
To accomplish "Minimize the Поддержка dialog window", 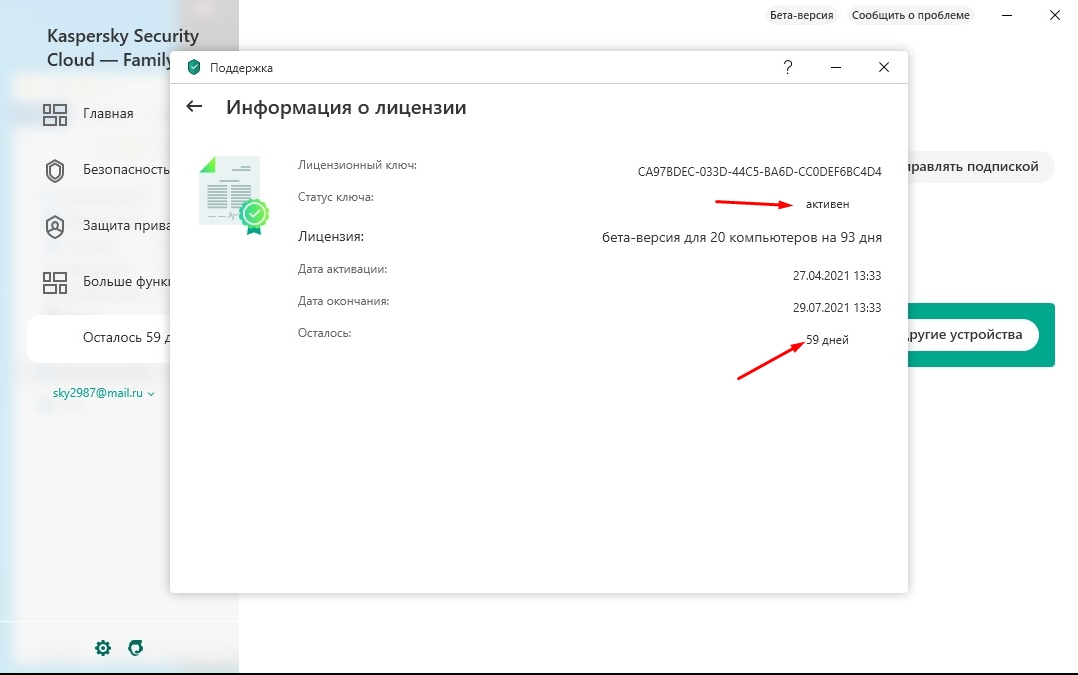I will [x=836, y=67].
